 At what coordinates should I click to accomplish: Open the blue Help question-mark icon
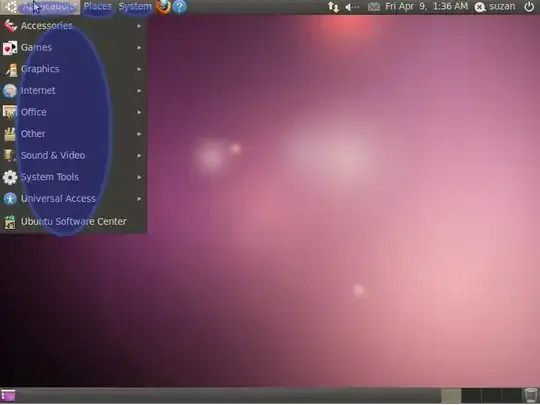[179, 7]
